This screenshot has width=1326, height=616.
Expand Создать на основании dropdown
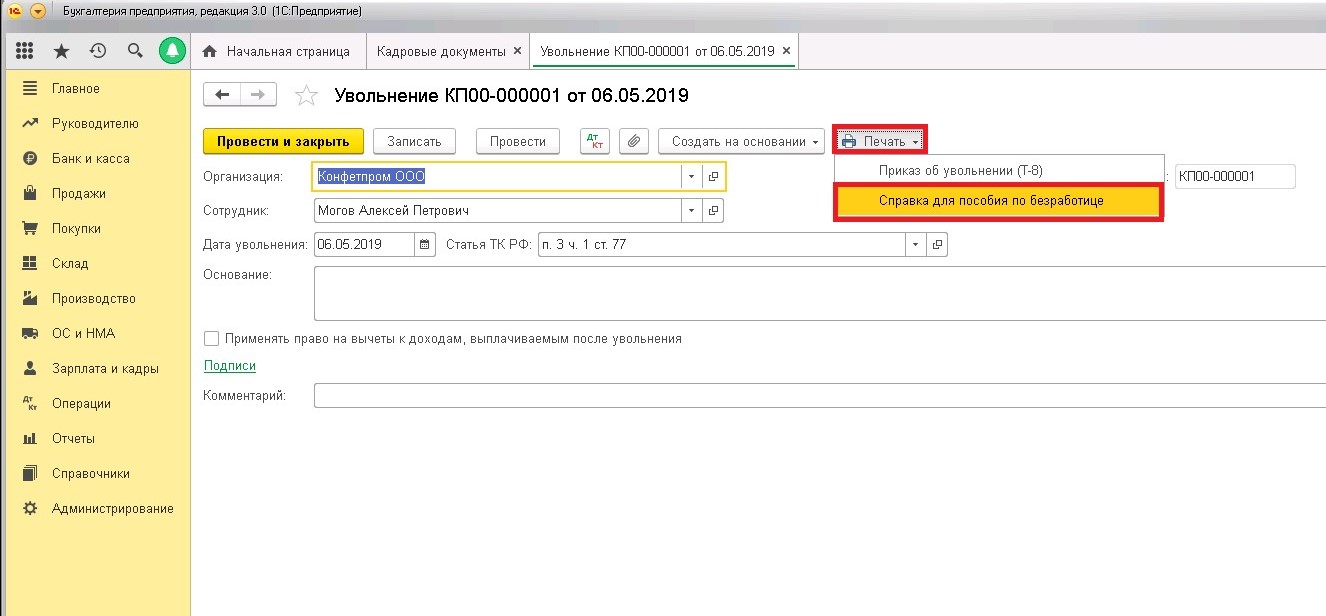coord(741,141)
